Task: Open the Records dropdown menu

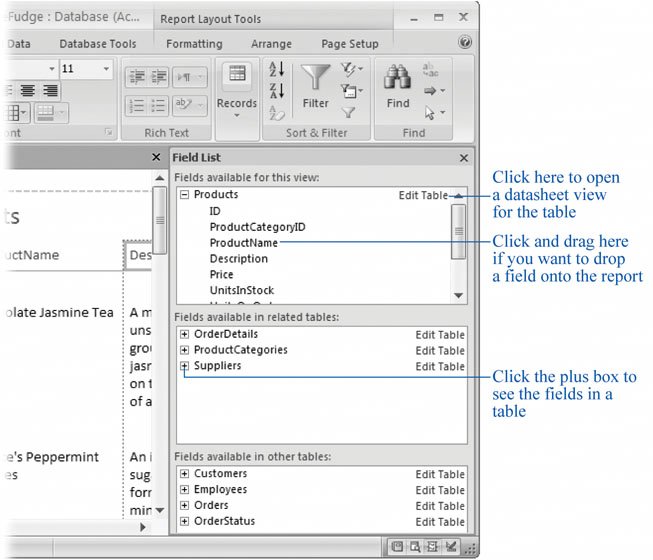Action: [237, 115]
